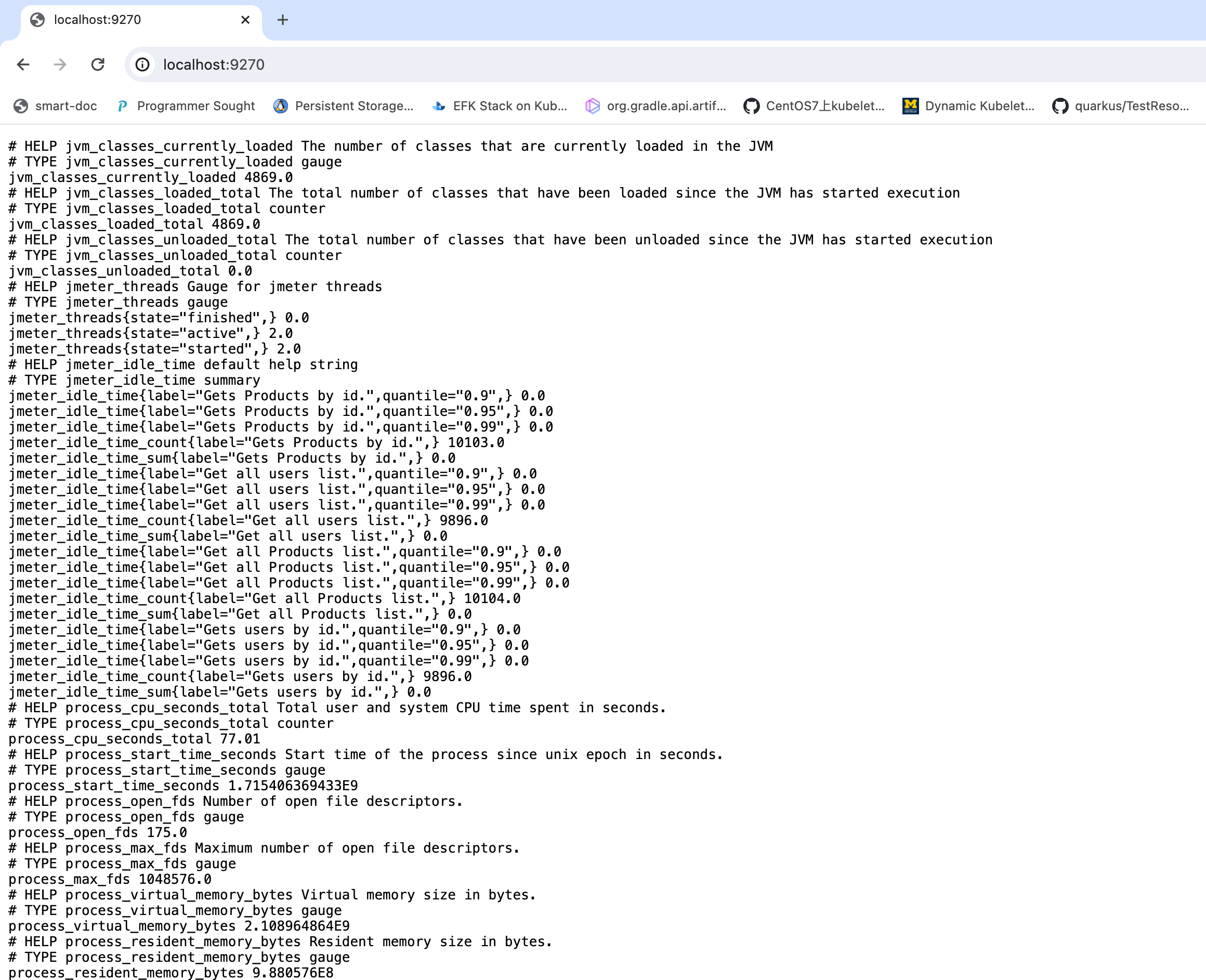Click the globe favicon on the tab

[37, 20]
